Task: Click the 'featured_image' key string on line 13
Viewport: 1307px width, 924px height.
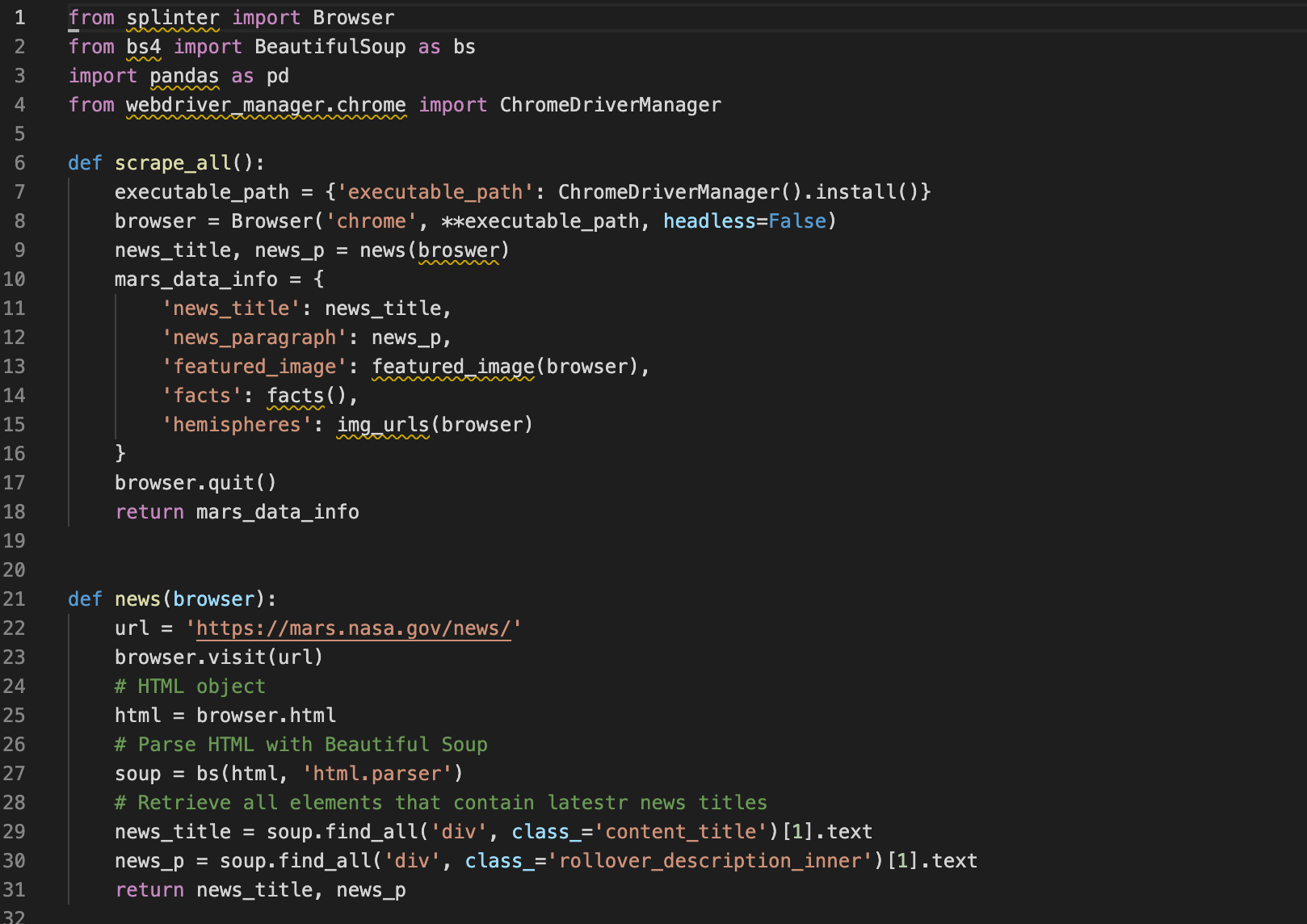Action: click(254, 366)
